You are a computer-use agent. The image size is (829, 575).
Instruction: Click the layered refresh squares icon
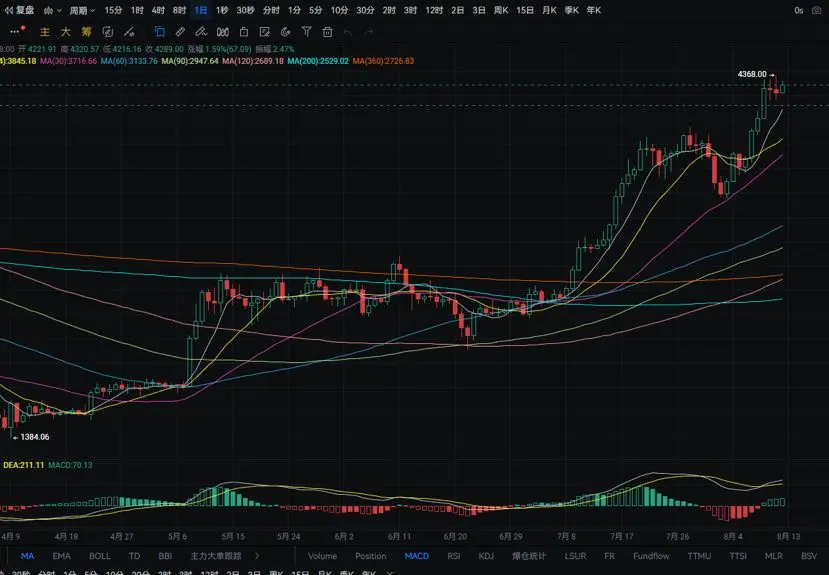point(108,32)
